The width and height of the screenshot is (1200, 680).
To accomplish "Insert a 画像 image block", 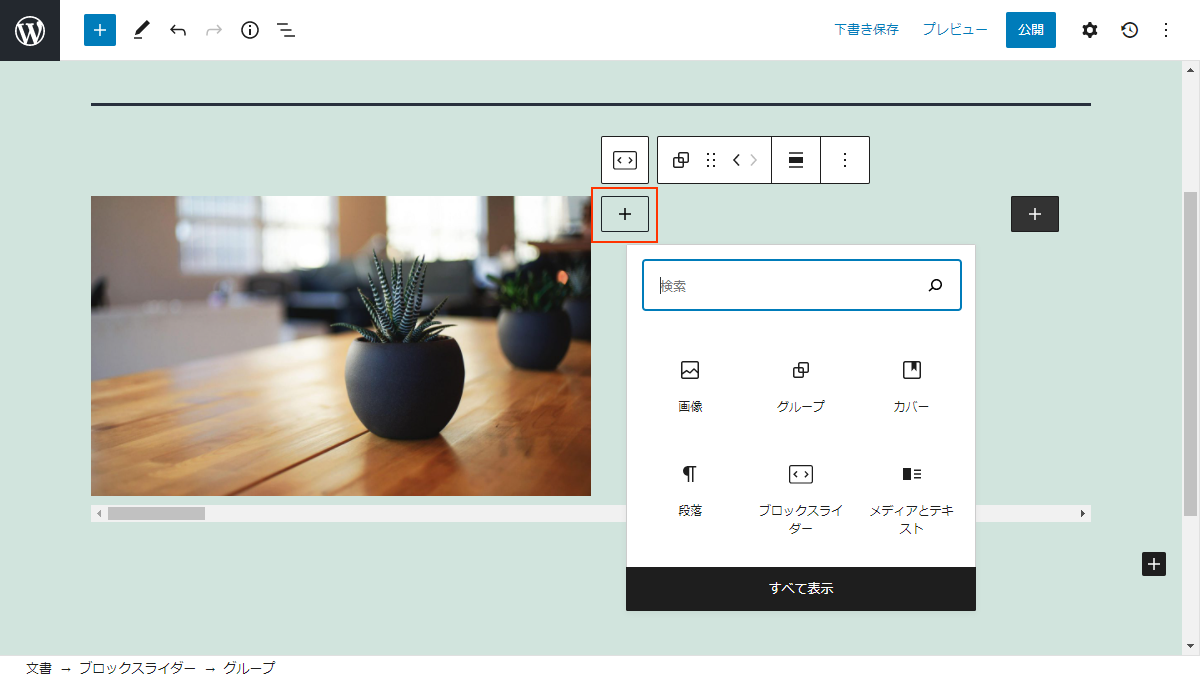I will pos(690,387).
